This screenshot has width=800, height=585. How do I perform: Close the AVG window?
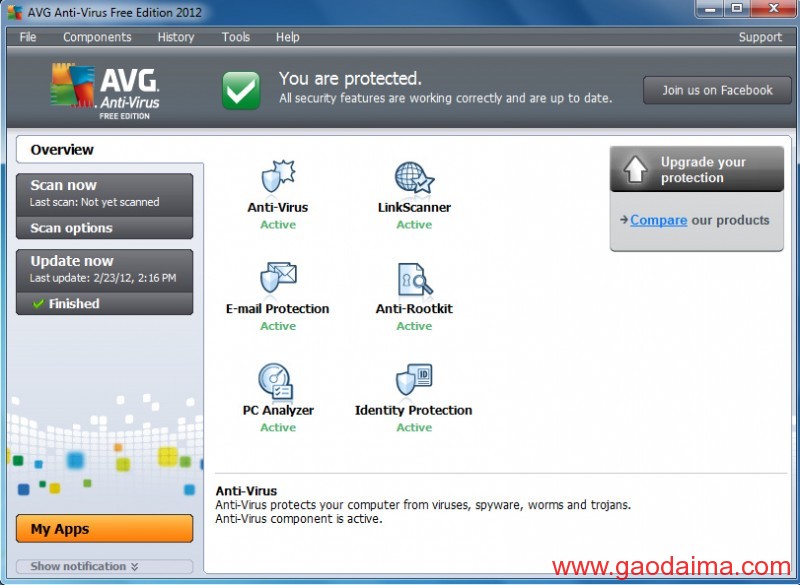[x=774, y=9]
